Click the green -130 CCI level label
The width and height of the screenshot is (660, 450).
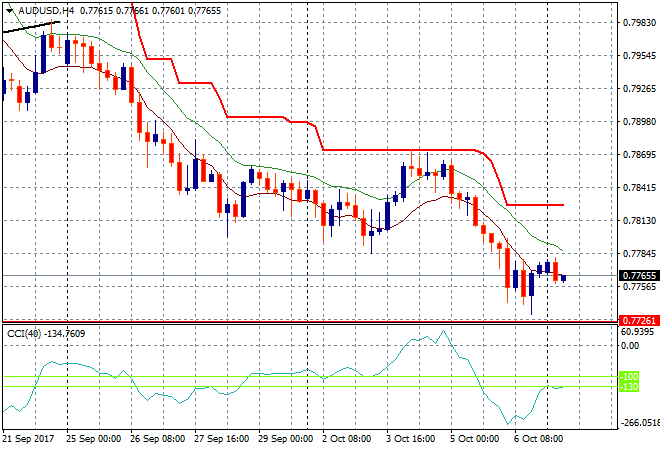coord(629,386)
